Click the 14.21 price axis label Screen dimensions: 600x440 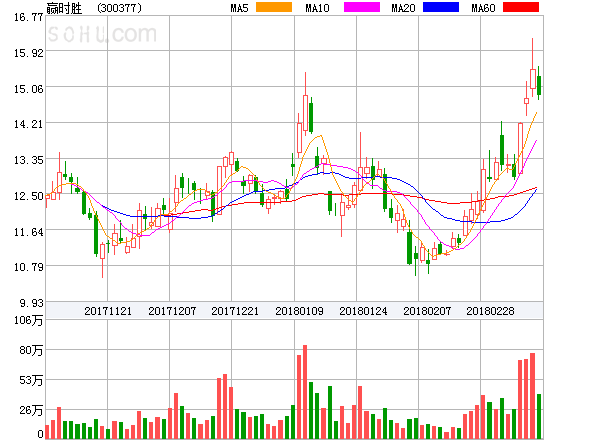point(28,124)
